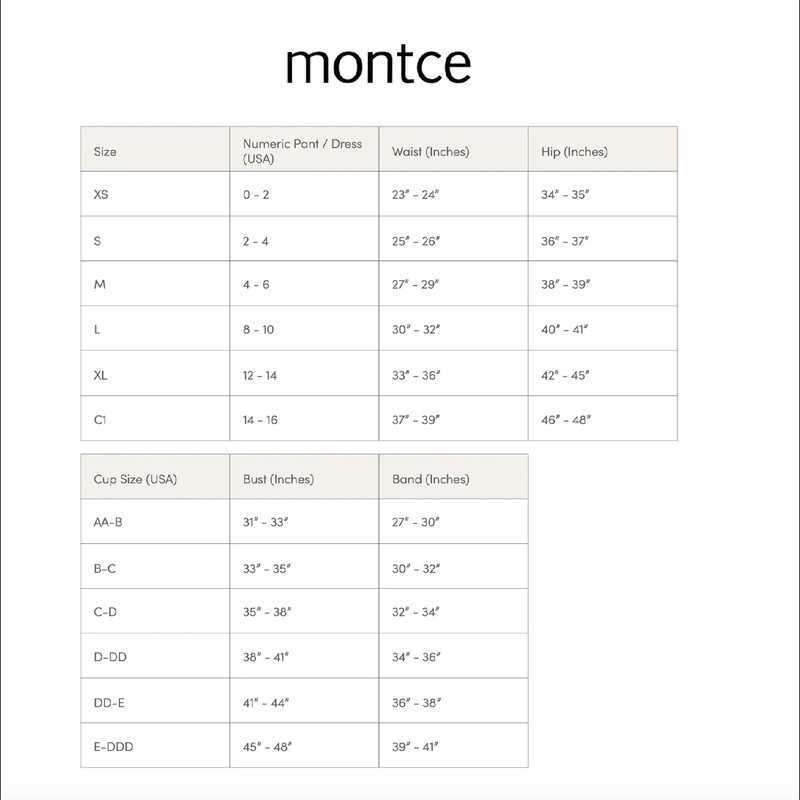Select the D-DD cup size row label
The image size is (800, 800).
tap(109, 657)
